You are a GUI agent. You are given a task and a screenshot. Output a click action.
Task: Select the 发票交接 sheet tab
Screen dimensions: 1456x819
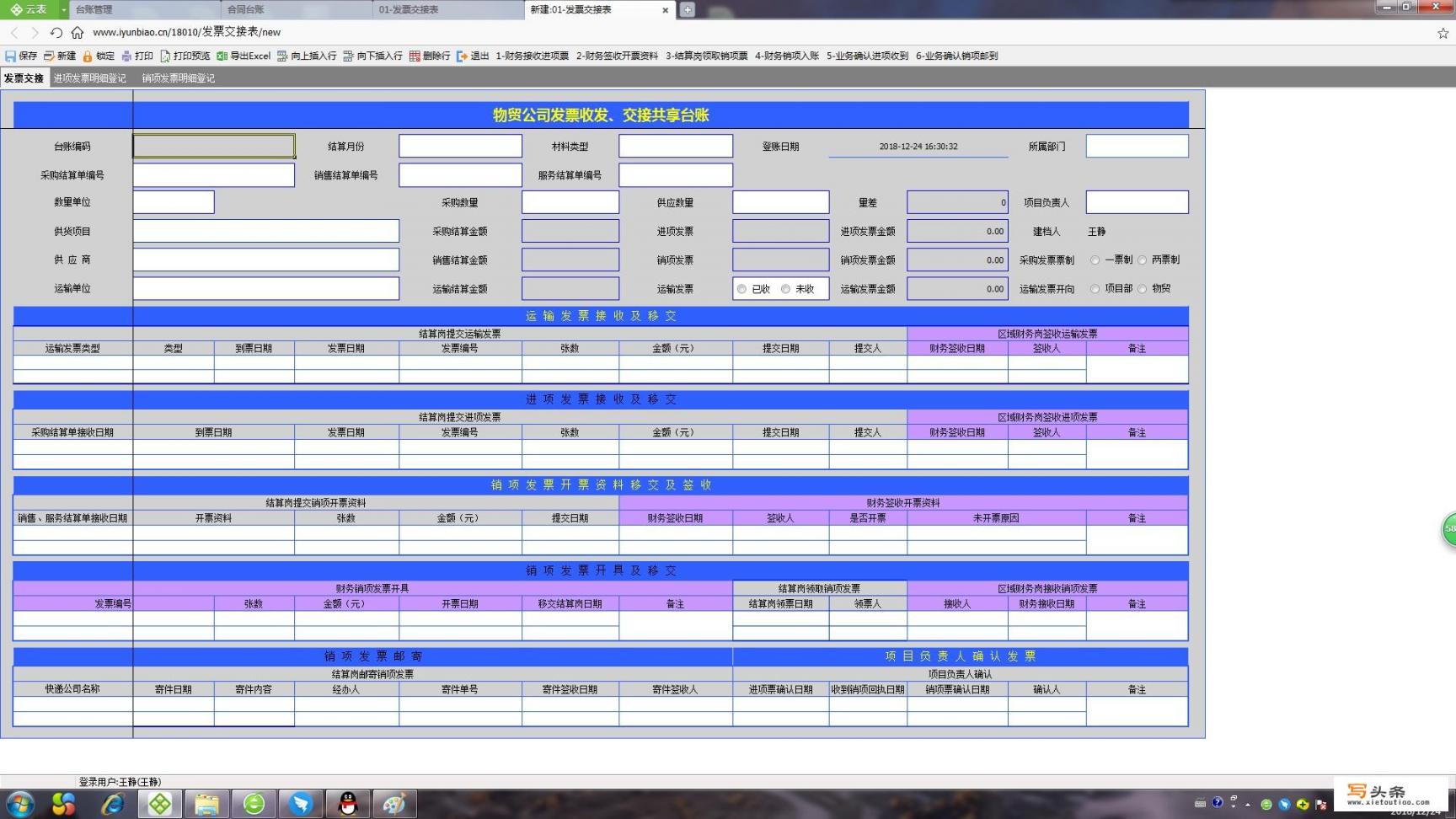pos(24,78)
